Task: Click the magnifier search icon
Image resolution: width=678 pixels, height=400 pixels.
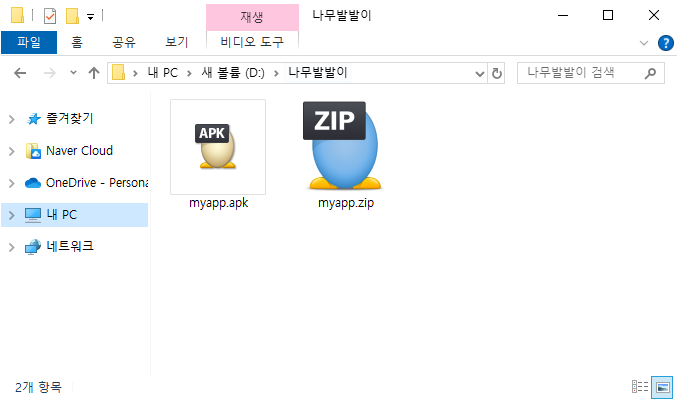Action: coord(650,74)
